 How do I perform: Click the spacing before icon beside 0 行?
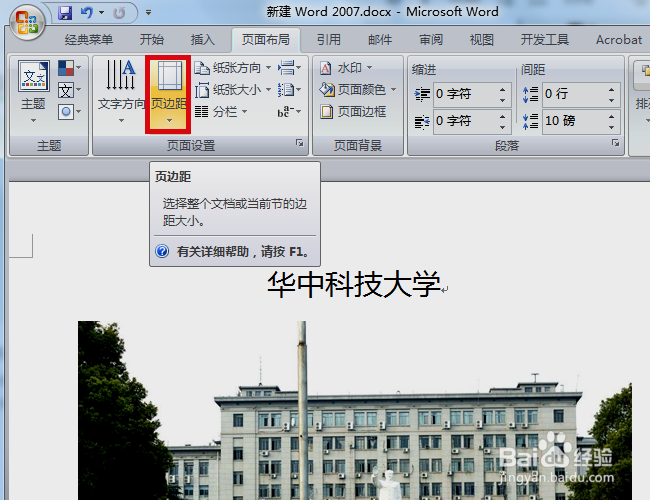pos(531,95)
